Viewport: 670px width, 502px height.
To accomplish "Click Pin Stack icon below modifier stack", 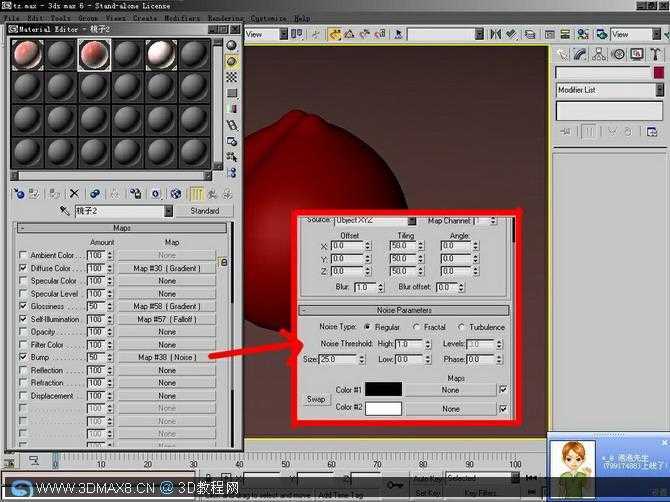I will coord(565,132).
